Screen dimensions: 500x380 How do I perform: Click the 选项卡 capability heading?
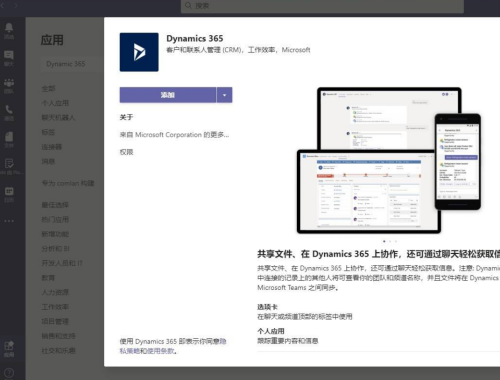[267, 307]
